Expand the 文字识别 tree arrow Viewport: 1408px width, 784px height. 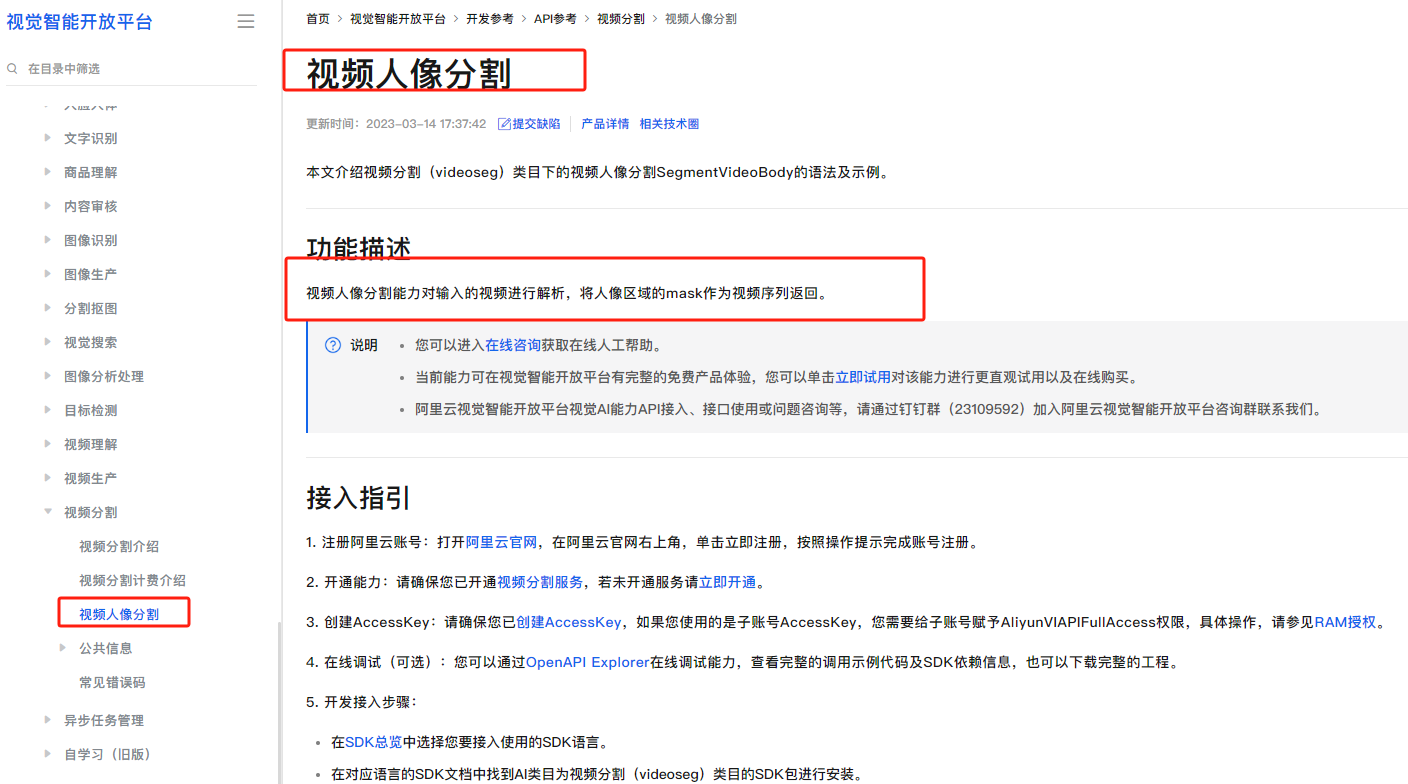[x=48, y=138]
